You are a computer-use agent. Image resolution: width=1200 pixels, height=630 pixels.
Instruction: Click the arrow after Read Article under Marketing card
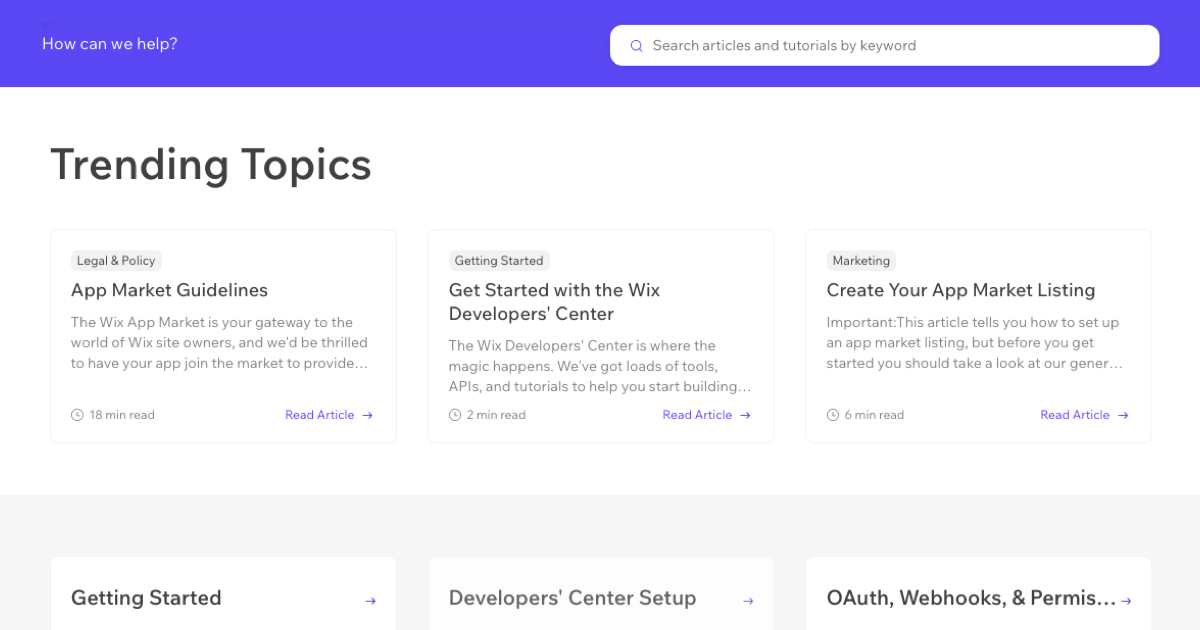pos(1124,414)
